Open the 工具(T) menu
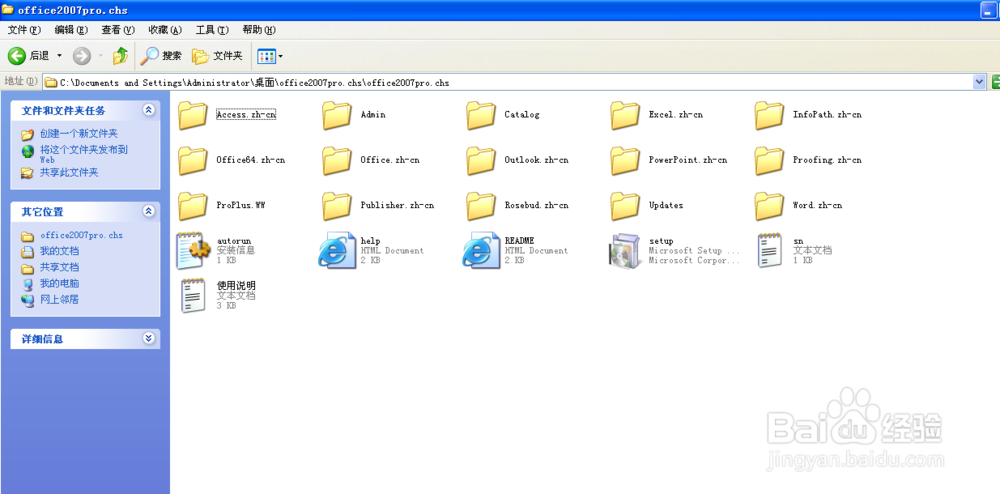The height and width of the screenshot is (494, 1000). coord(212,30)
